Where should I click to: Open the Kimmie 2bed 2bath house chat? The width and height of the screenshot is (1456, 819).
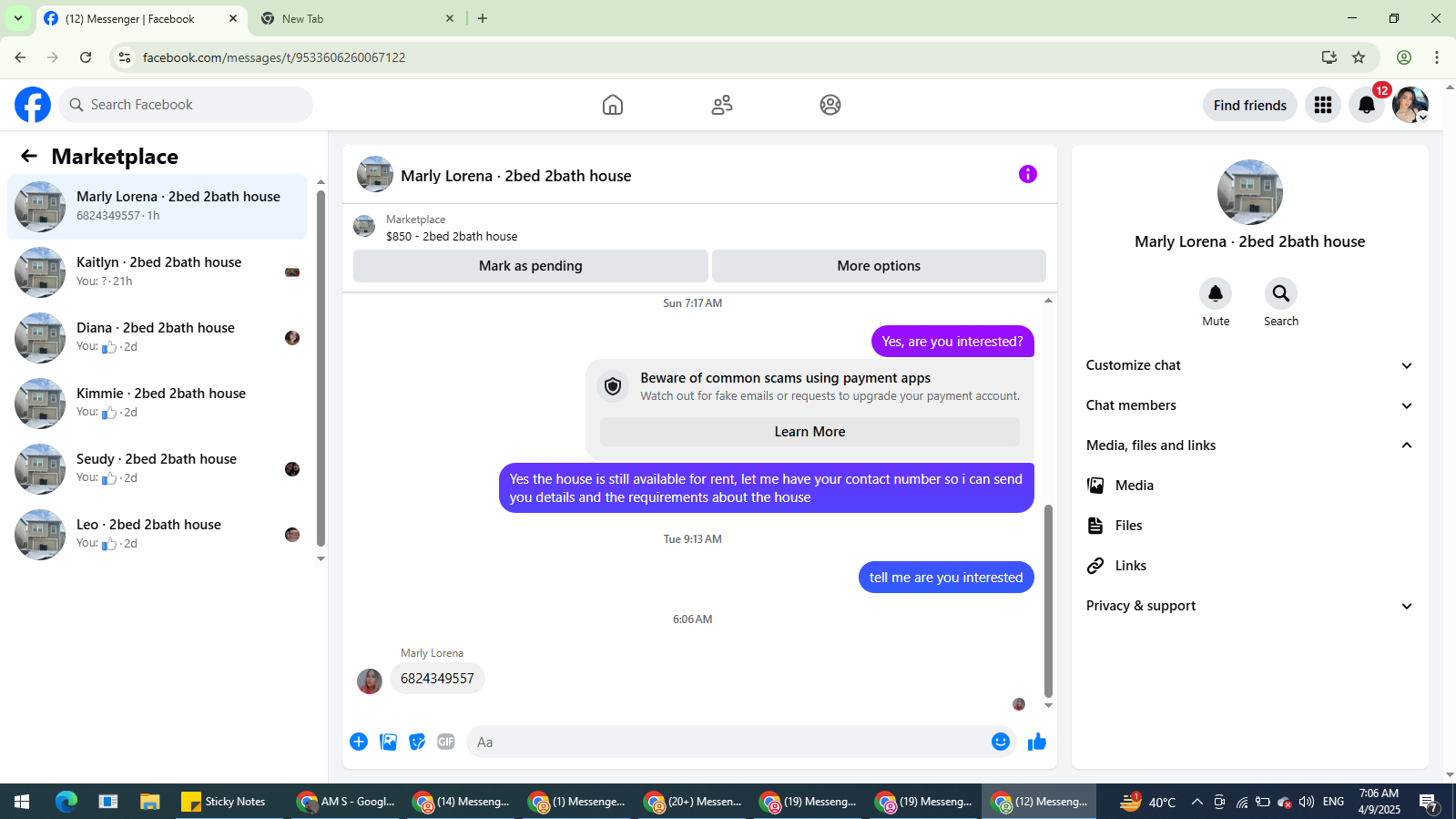158,404
